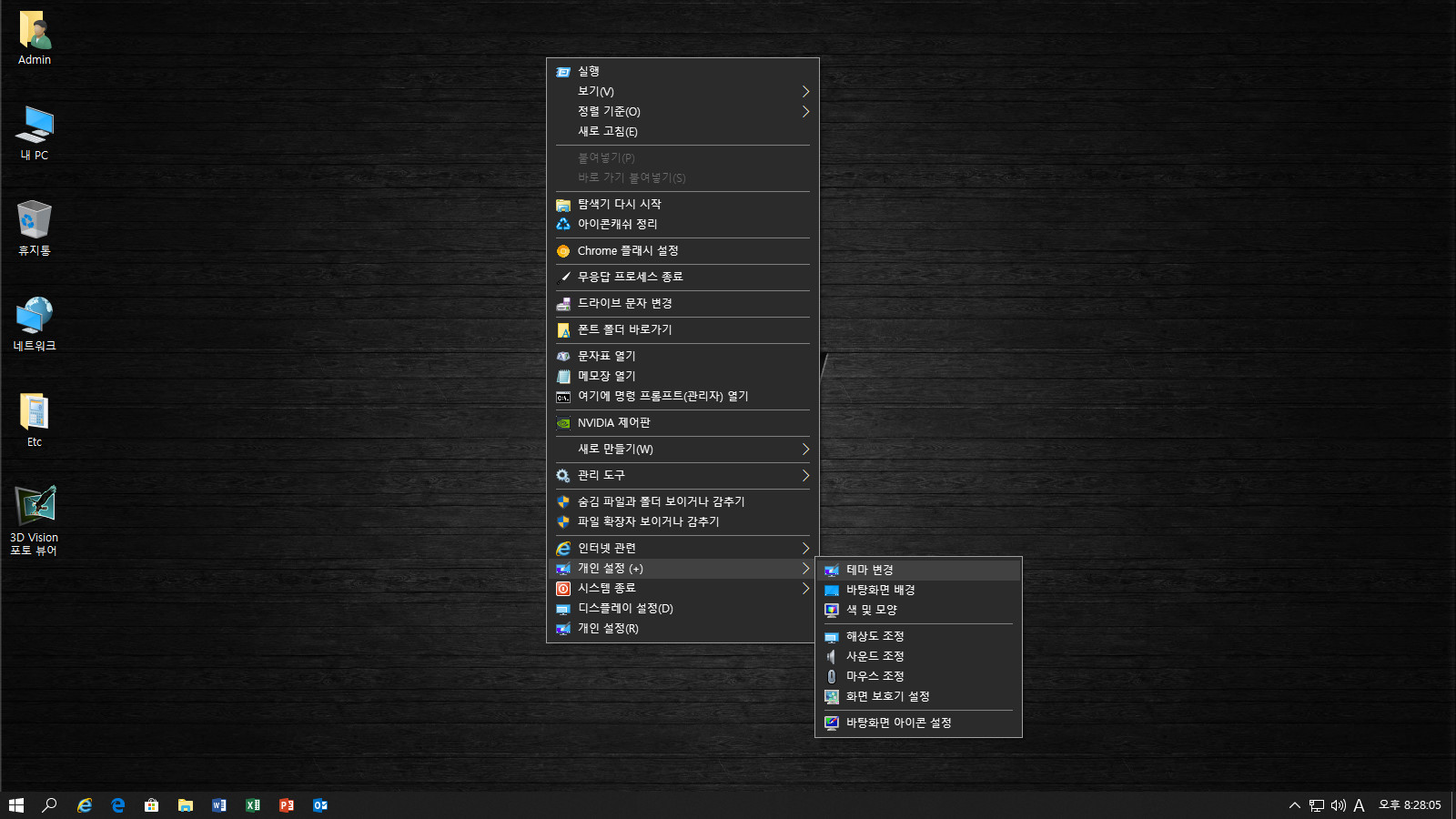The height and width of the screenshot is (819, 1456).
Task: Select 마우스 조정 in submenu
Action: tap(918, 676)
